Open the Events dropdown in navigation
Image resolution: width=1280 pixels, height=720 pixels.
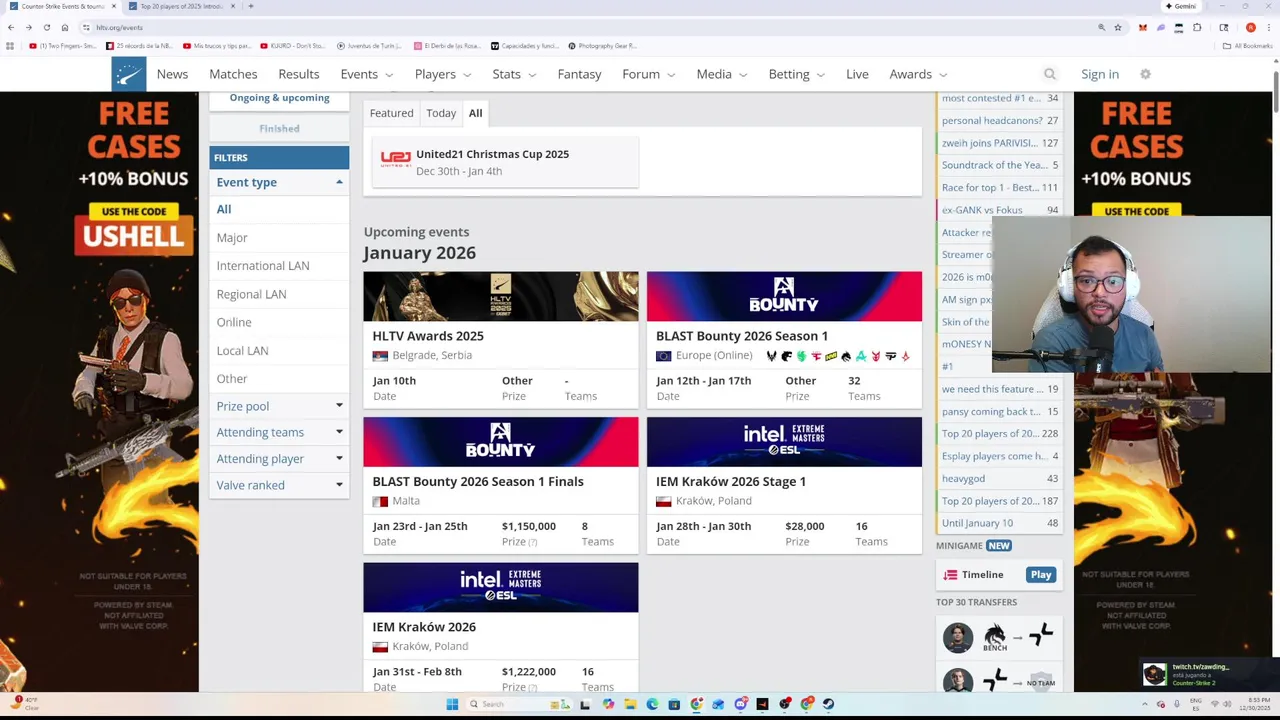pyautogui.click(x=367, y=74)
